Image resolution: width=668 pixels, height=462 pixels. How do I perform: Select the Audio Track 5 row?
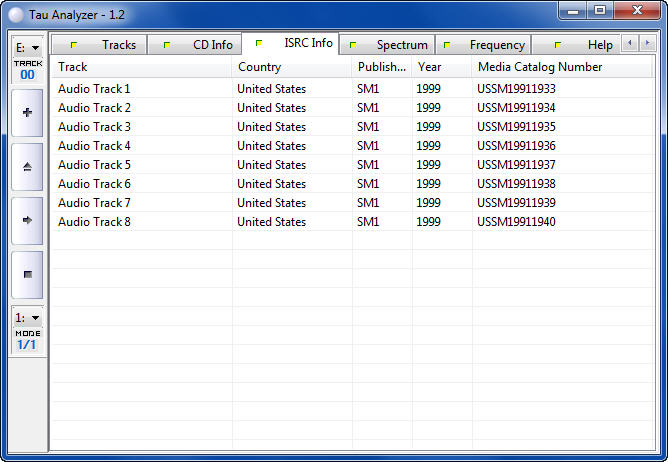pos(94,165)
